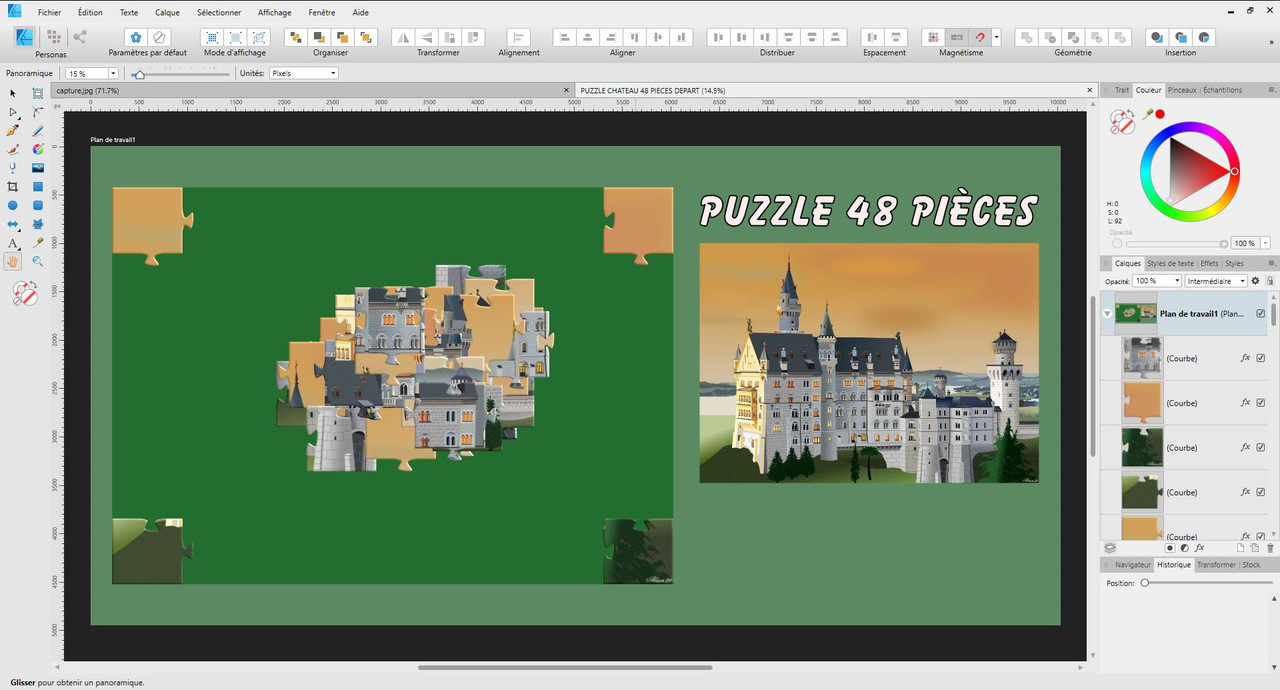Collapse the Plan de travail1 layer group

pyautogui.click(x=1107, y=313)
